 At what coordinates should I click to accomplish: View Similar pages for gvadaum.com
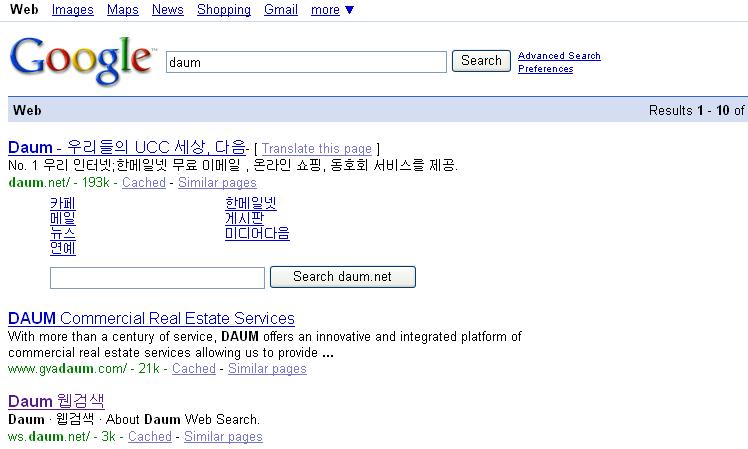click(267, 368)
